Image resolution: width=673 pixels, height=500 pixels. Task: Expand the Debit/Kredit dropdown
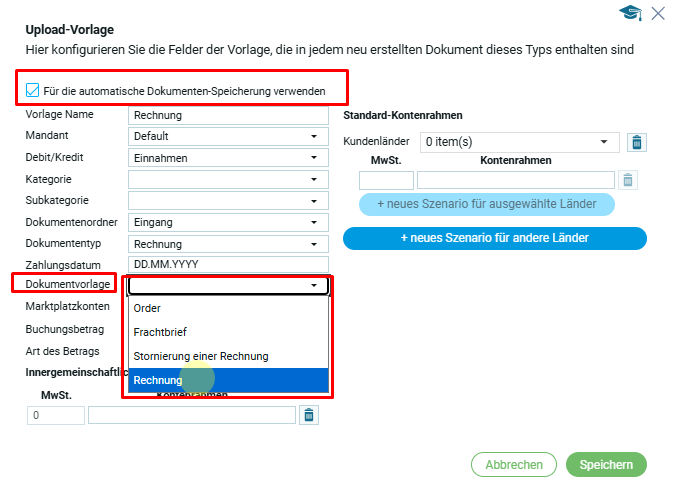pos(228,158)
